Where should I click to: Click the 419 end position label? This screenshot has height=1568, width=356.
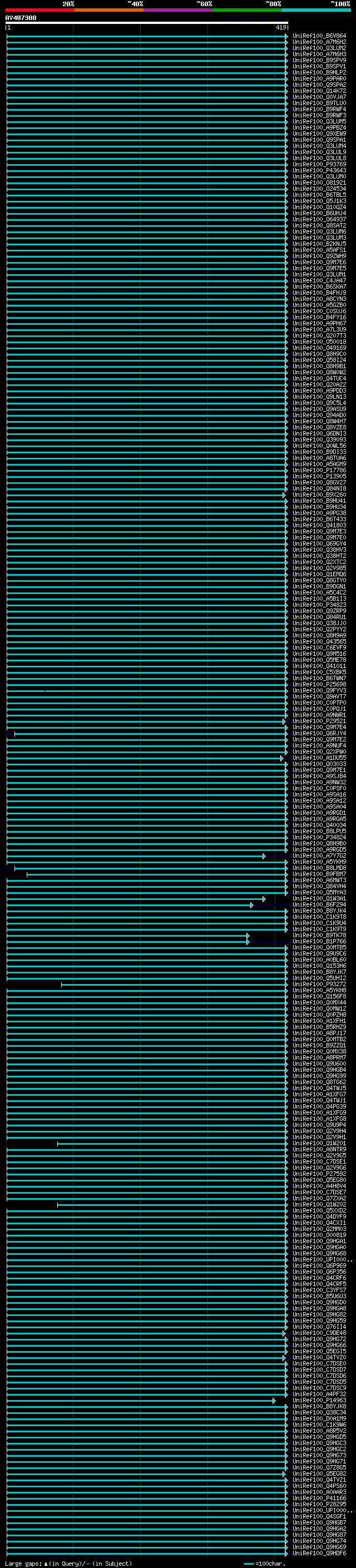[x=281, y=27]
